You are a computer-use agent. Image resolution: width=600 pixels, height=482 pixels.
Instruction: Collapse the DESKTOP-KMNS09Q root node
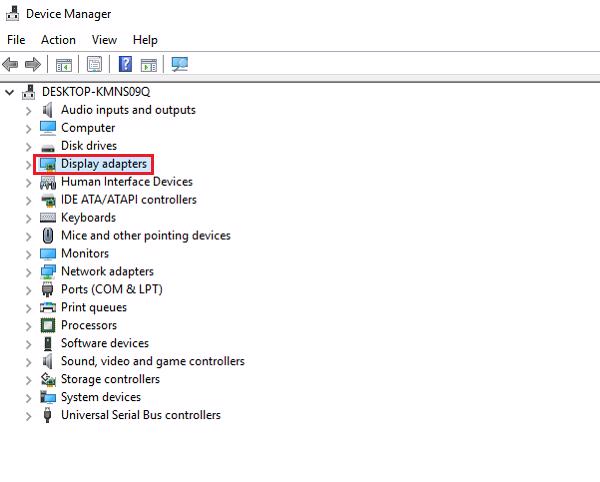pyautogui.click(x=10, y=92)
